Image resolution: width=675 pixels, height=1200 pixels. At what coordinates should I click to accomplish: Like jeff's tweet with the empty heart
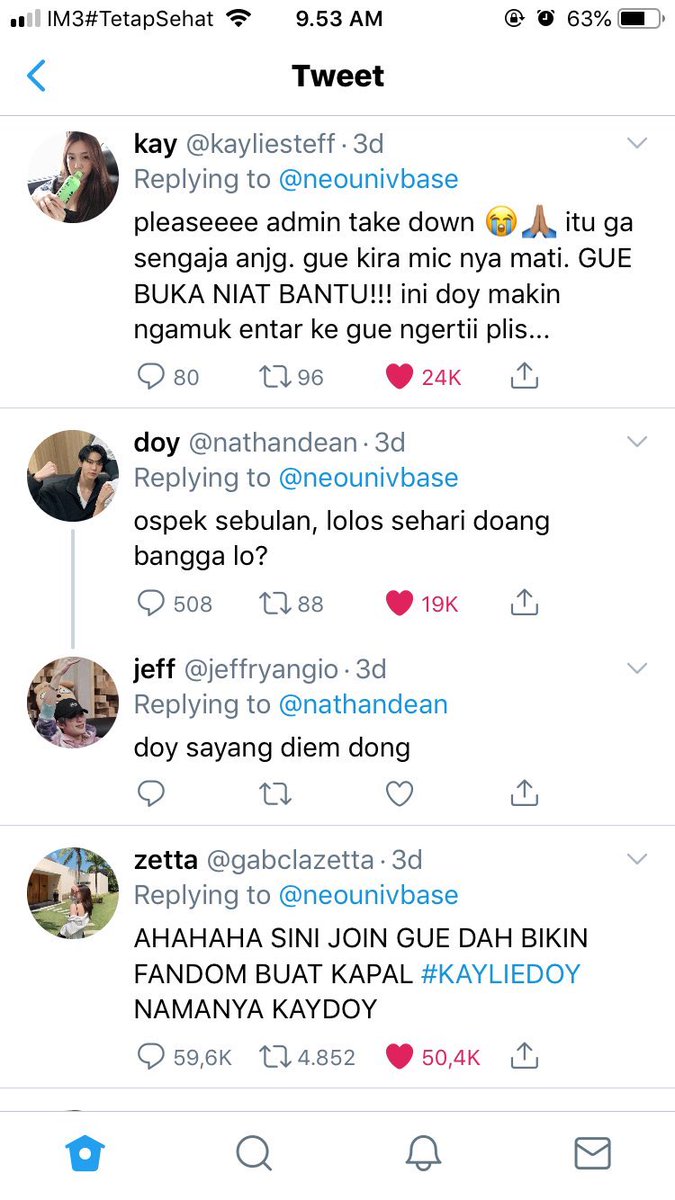coord(400,794)
